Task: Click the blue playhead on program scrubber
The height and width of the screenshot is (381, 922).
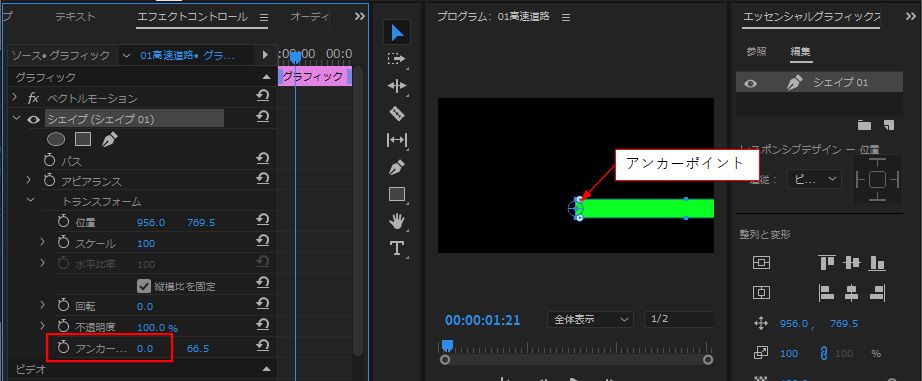Action: 447,345
